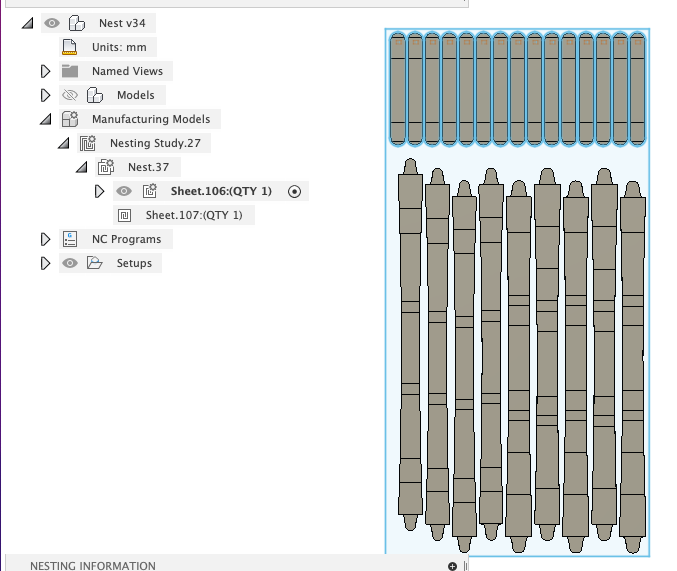Click the Sheet.106 sheet icon

pyautogui.click(x=150, y=191)
